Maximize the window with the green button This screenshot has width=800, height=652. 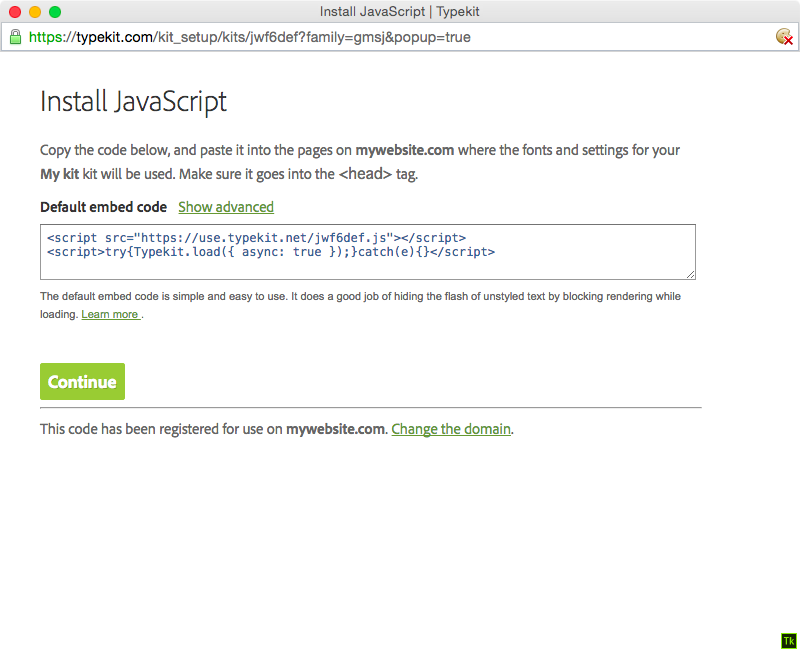(55, 12)
